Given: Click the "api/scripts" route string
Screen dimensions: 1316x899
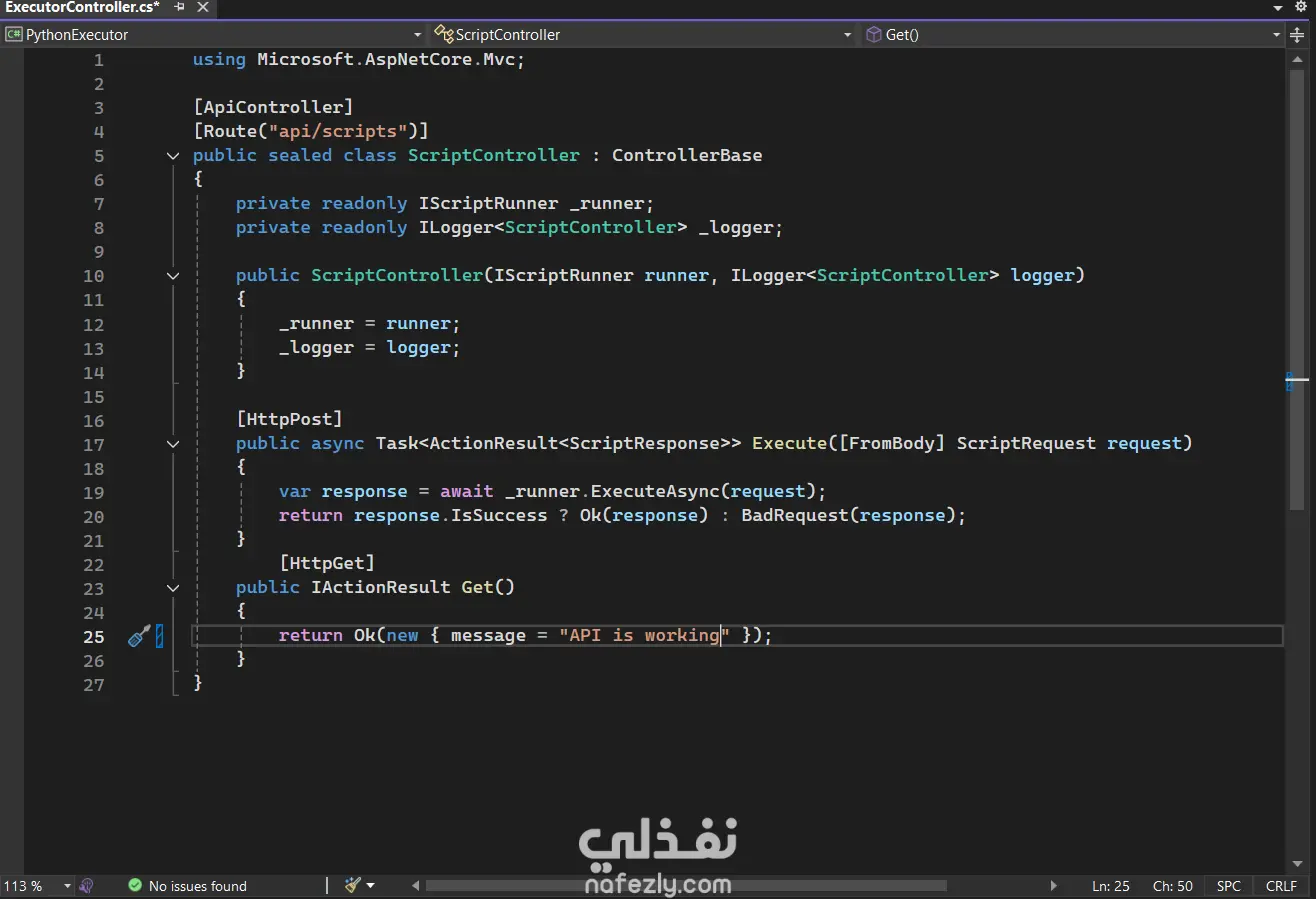Looking at the screenshot, I should [338, 131].
